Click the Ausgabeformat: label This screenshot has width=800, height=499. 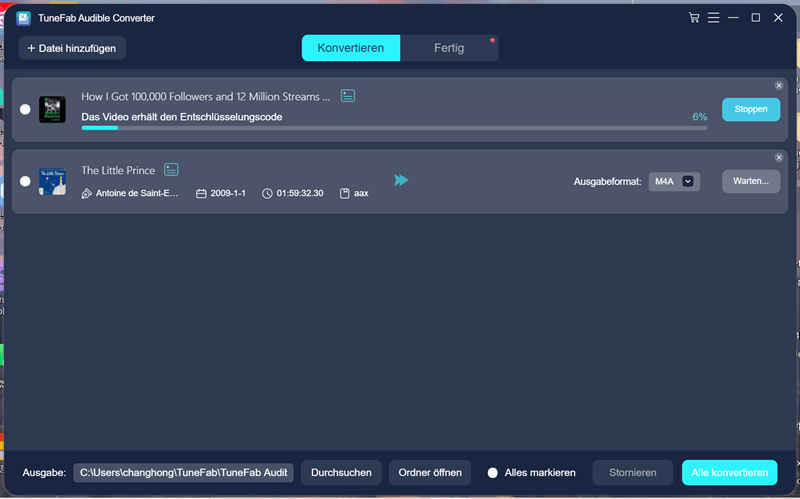(x=607, y=182)
